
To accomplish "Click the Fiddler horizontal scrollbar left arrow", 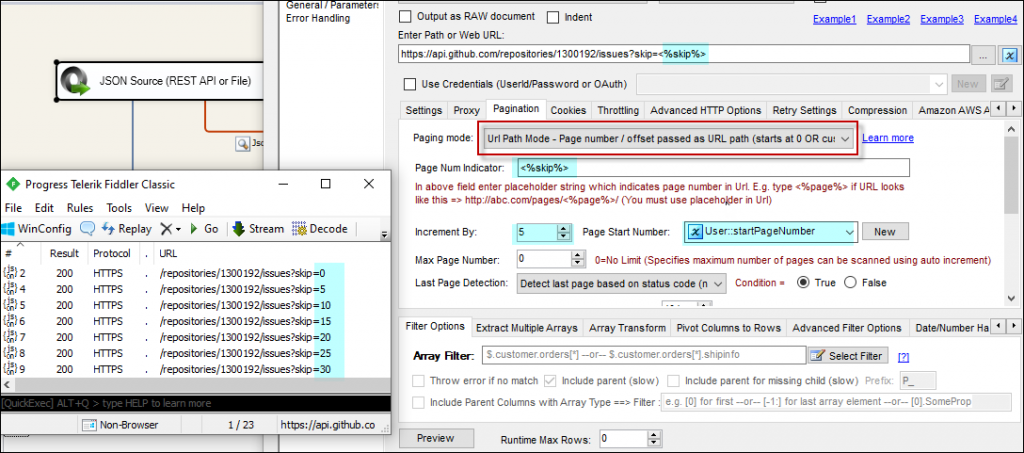I will [7, 385].
